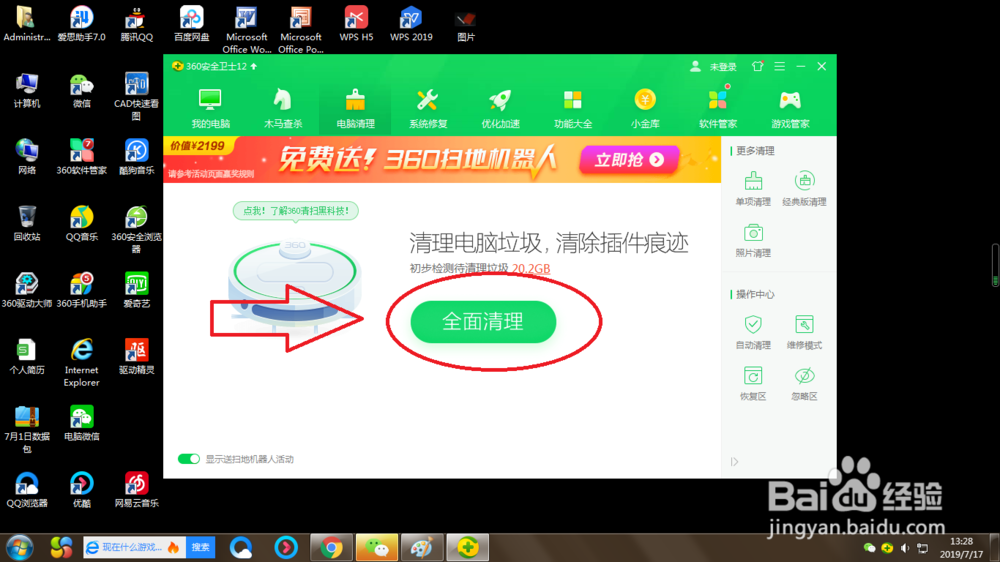Open 照片清理 tool
Image resolution: width=1000 pixels, height=562 pixels.
click(753, 240)
